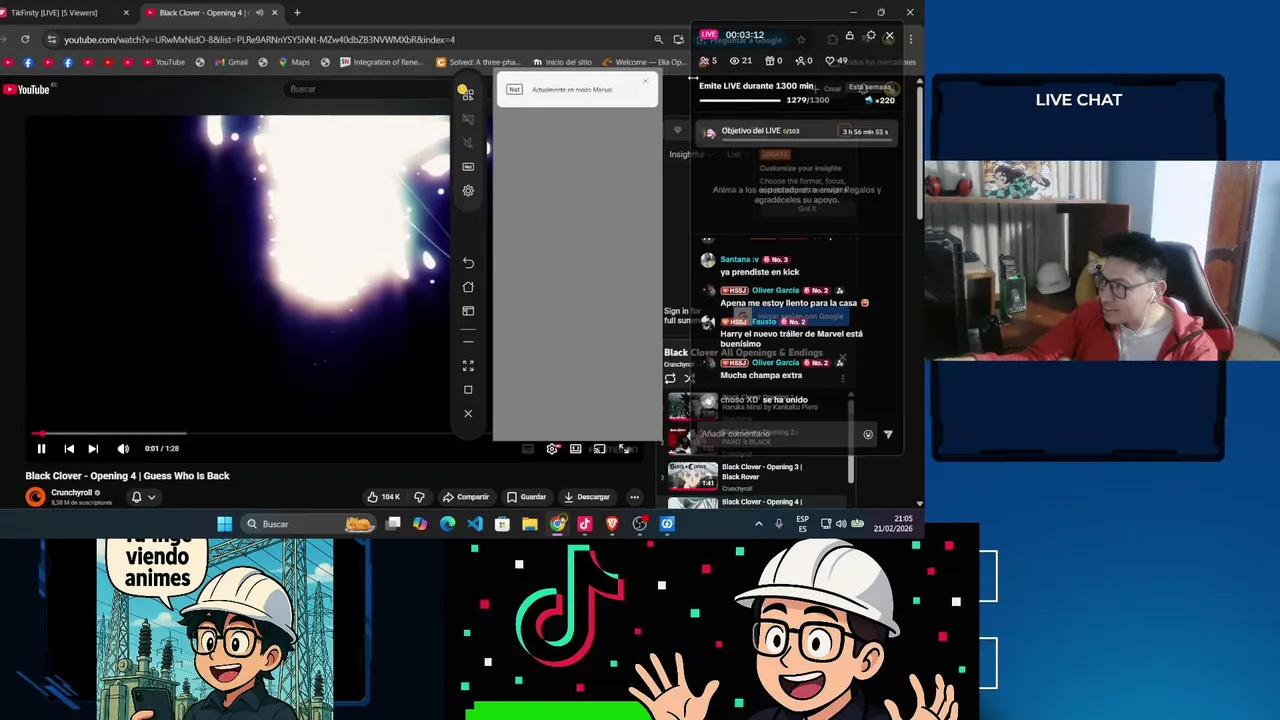Toggle lock icon on LIVE overlay

(849, 36)
